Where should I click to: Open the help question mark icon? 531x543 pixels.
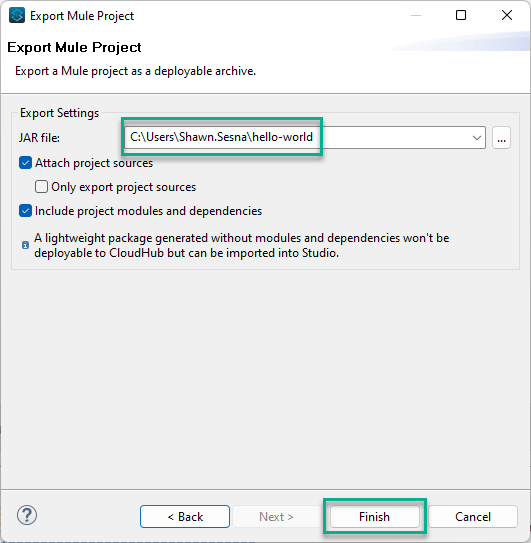click(27, 515)
